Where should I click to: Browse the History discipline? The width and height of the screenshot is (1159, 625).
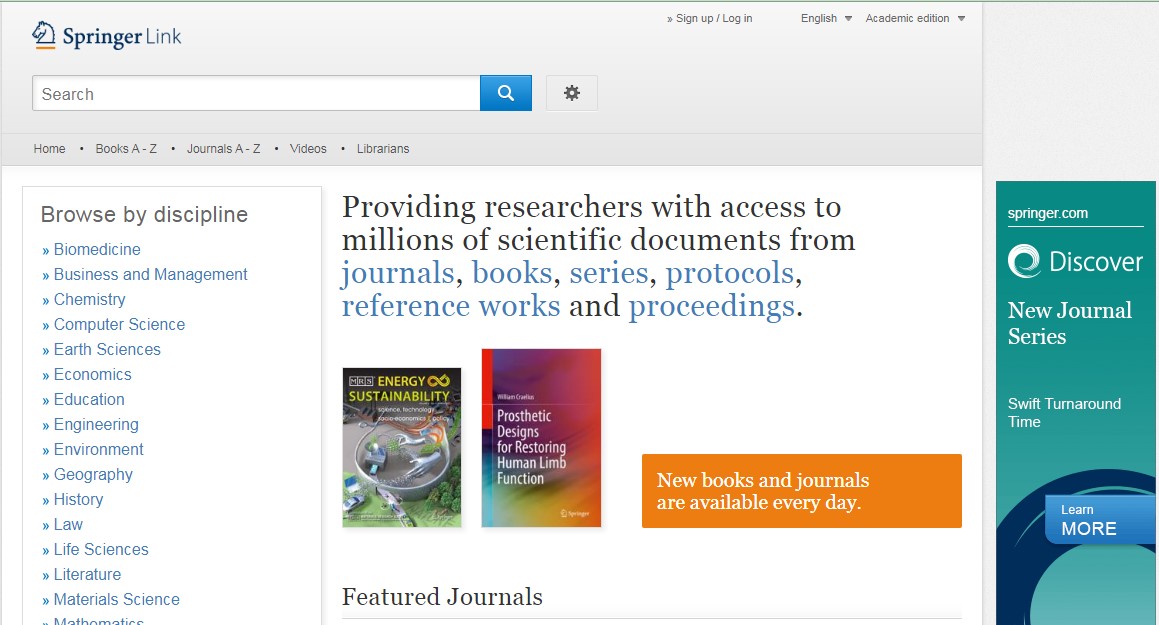(78, 499)
